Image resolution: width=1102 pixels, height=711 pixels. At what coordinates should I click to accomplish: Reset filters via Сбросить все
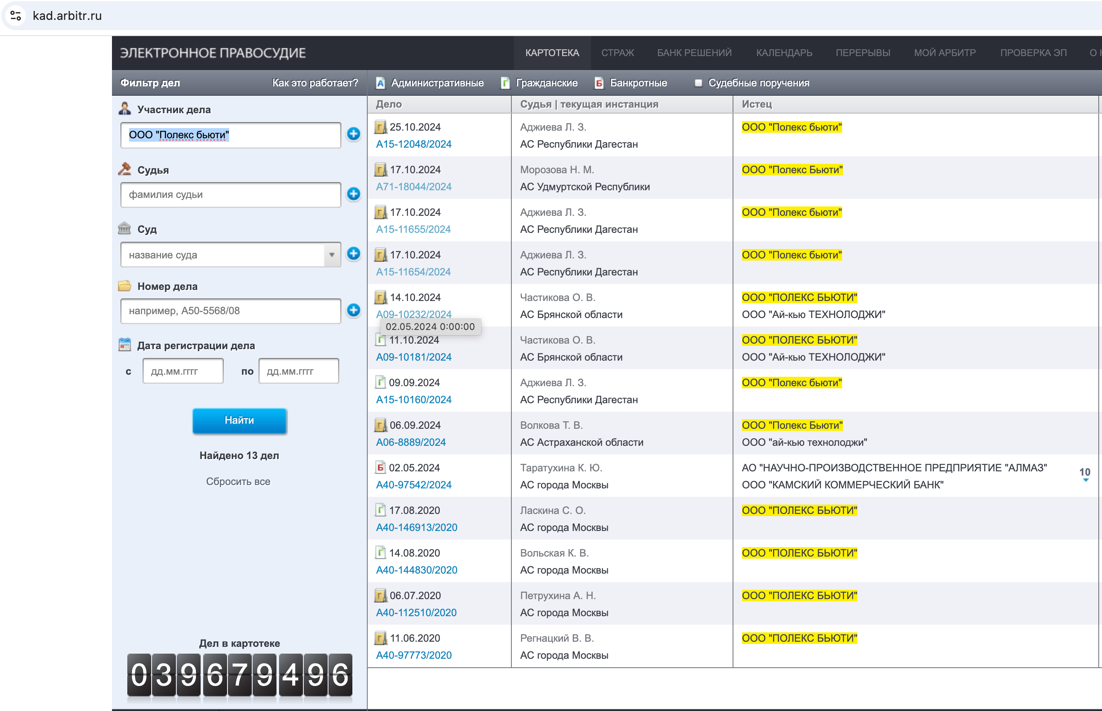(238, 481)
